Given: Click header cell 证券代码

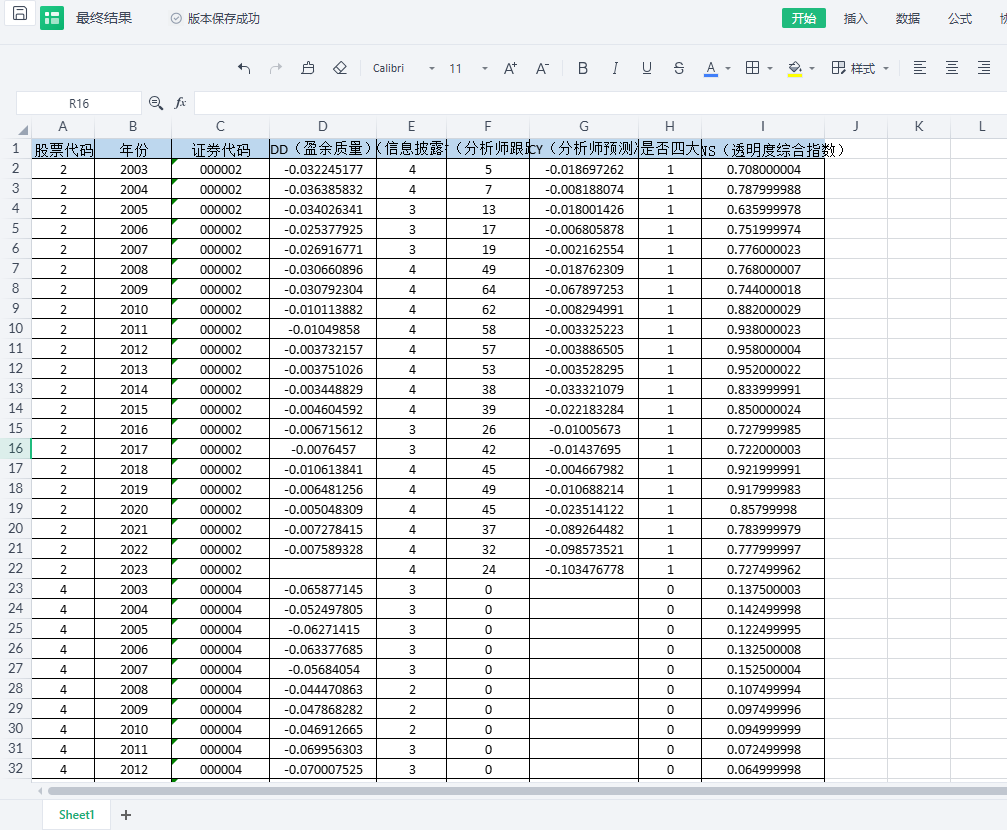Looking at the screenshot, I should tap(220, 149).
